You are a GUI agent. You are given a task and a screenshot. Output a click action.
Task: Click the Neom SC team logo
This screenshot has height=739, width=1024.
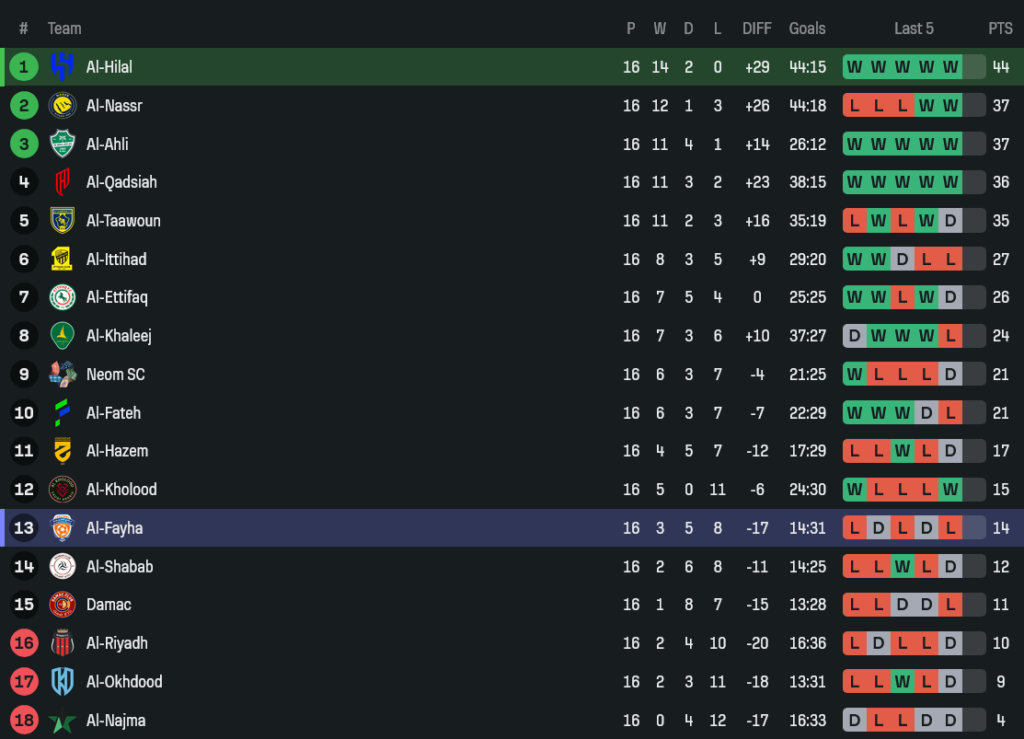tap(62, 374)
